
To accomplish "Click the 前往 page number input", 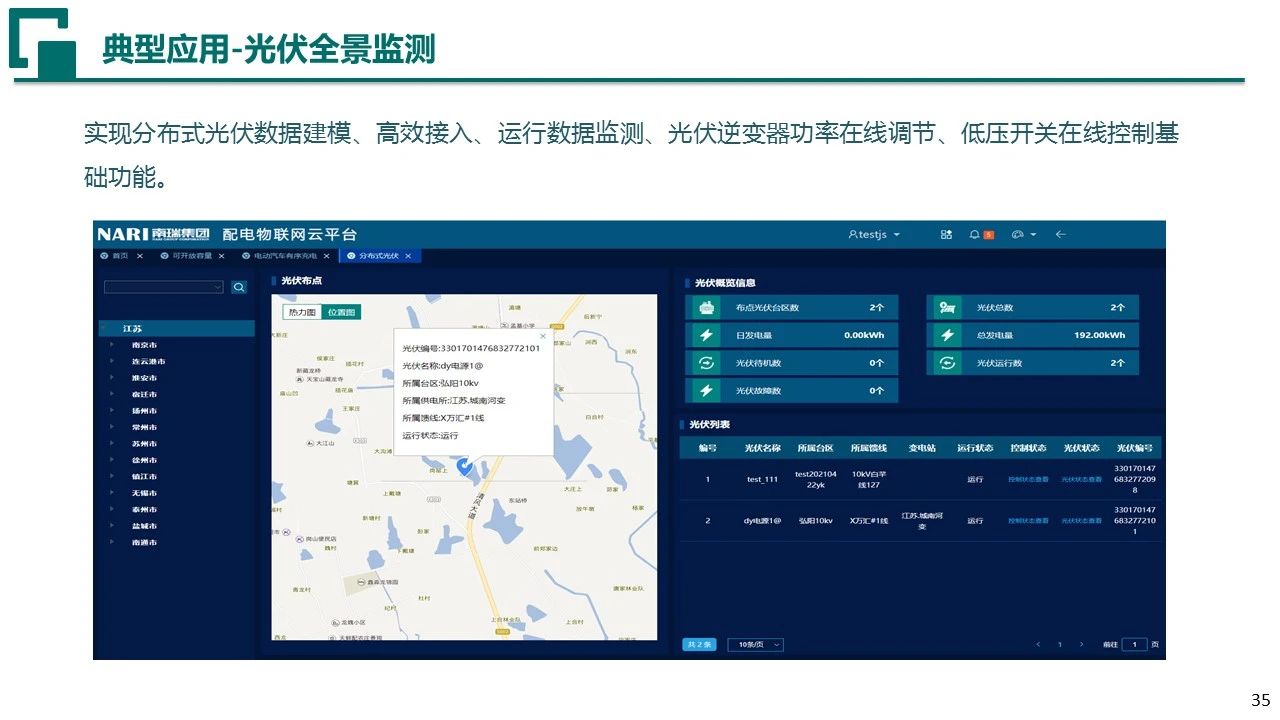I will coord(1134,645).
